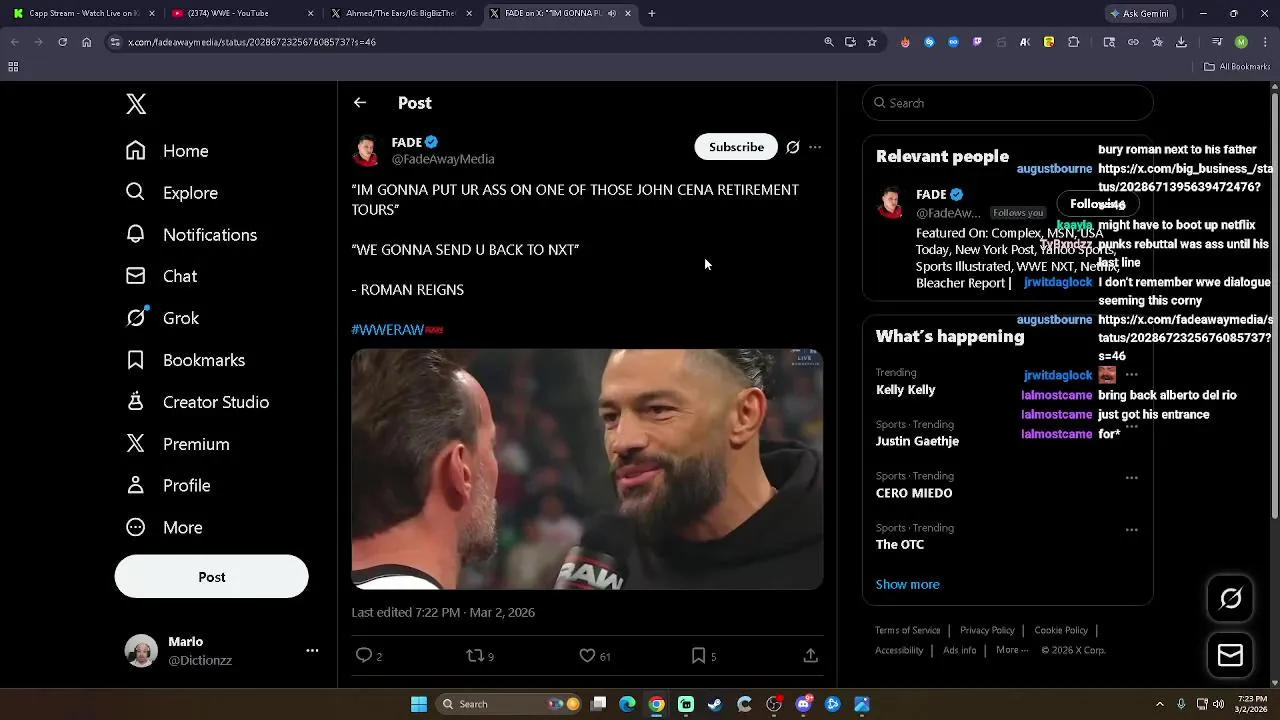Go to the Premium page
Screen dimensions: 1280x720
tap(177, 444)
